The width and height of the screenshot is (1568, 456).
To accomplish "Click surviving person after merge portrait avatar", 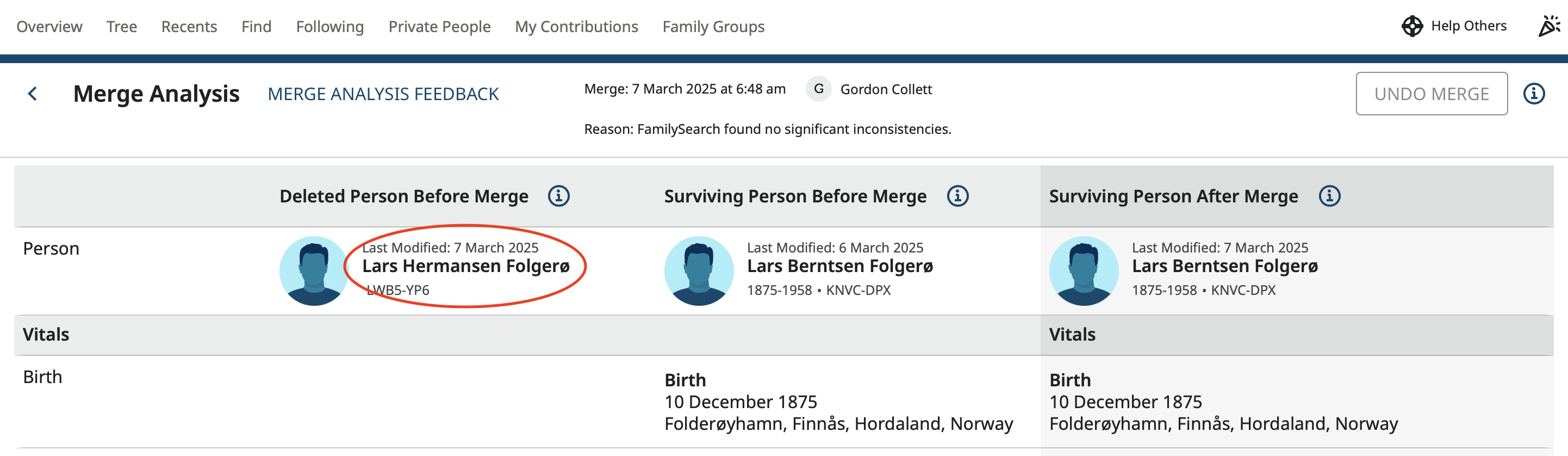I will tap(1084, 271).
